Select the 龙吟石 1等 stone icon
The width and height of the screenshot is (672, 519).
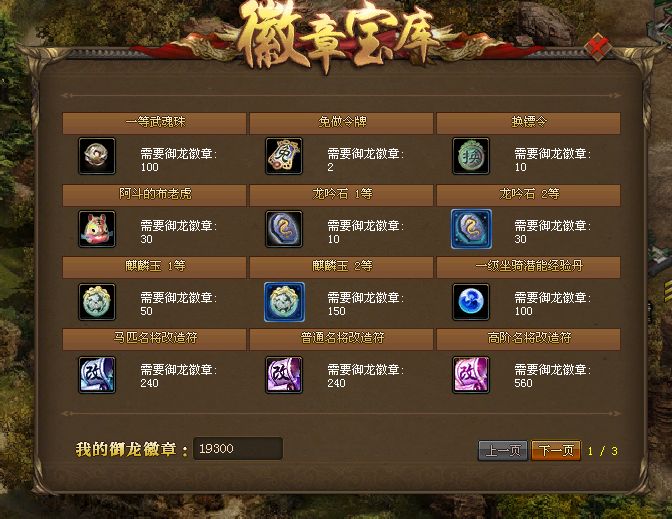284,229
